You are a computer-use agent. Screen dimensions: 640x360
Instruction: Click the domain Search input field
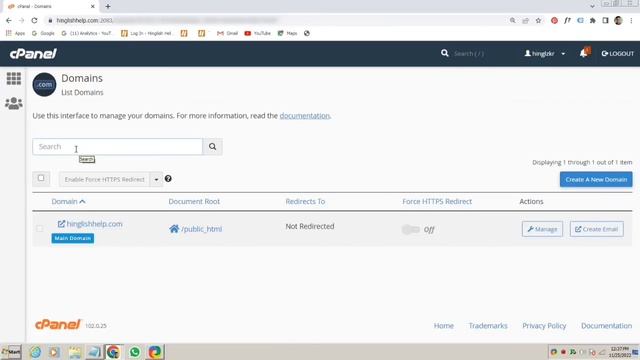pos(118,147)
